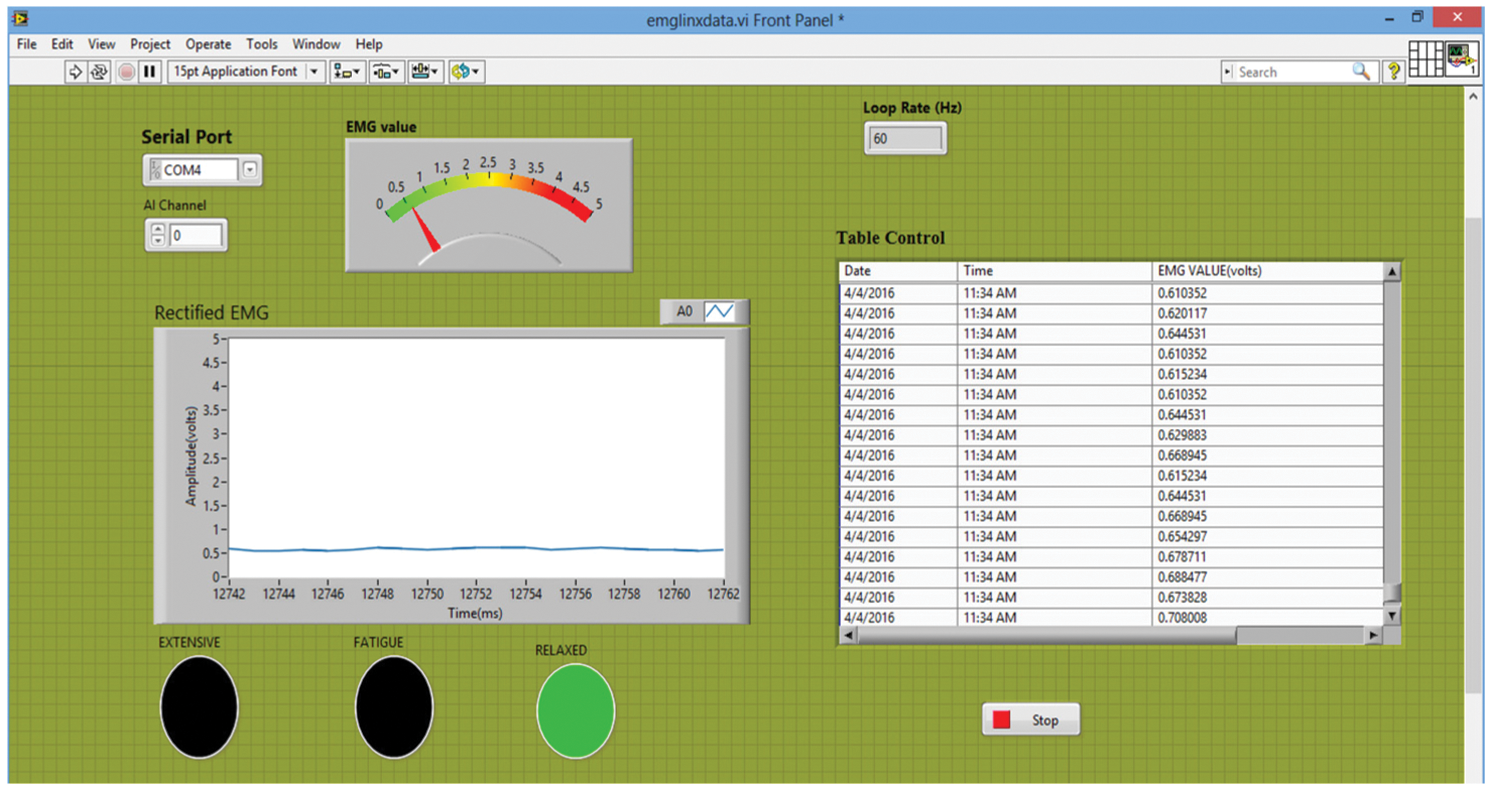This screenshot has width=1490, height=789.
Task: Toggle the EXTENSIVE round indicator
Action: [199, 706]
